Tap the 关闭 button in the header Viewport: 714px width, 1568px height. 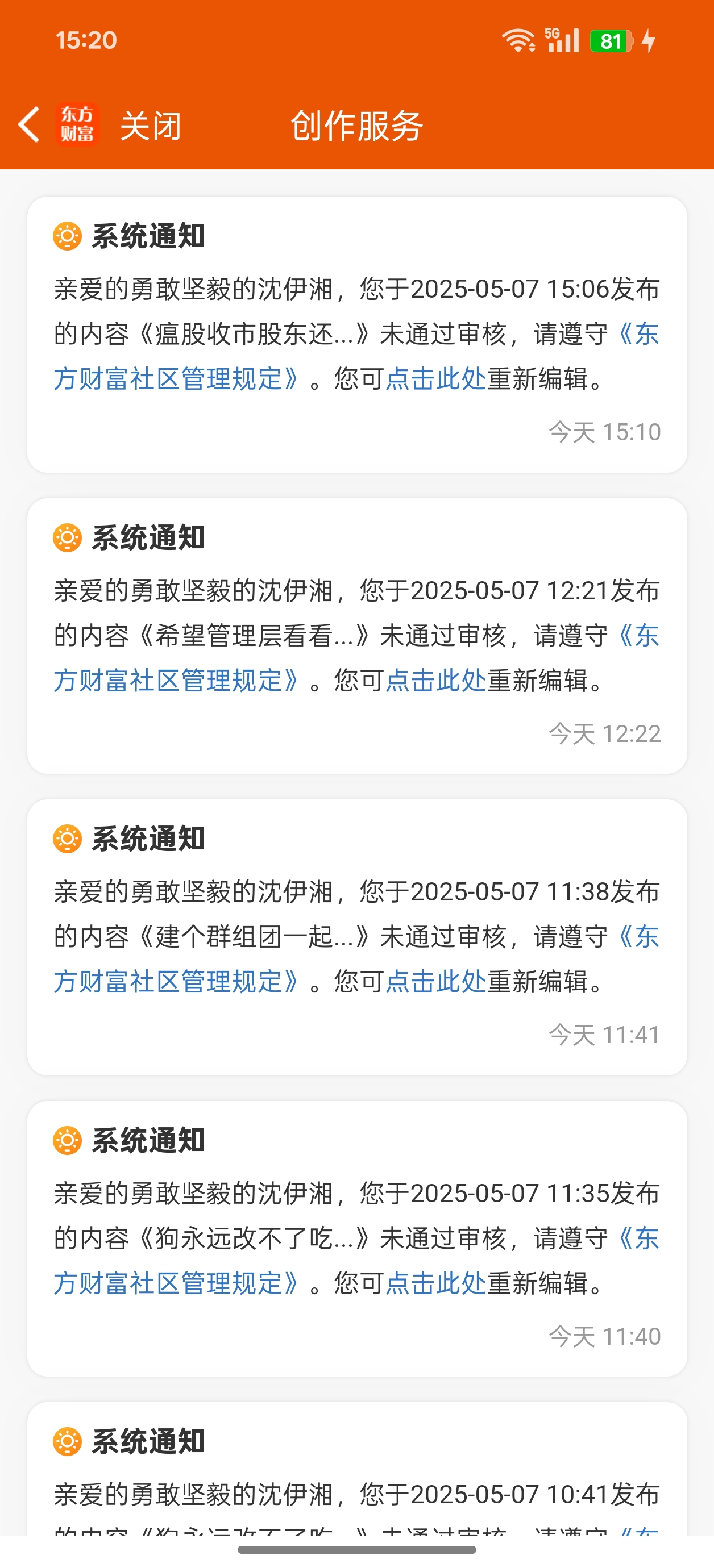coord(151,126)
